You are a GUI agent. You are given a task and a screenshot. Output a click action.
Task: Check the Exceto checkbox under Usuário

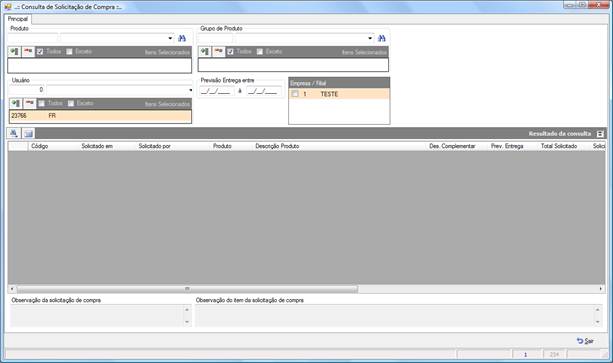71,104
